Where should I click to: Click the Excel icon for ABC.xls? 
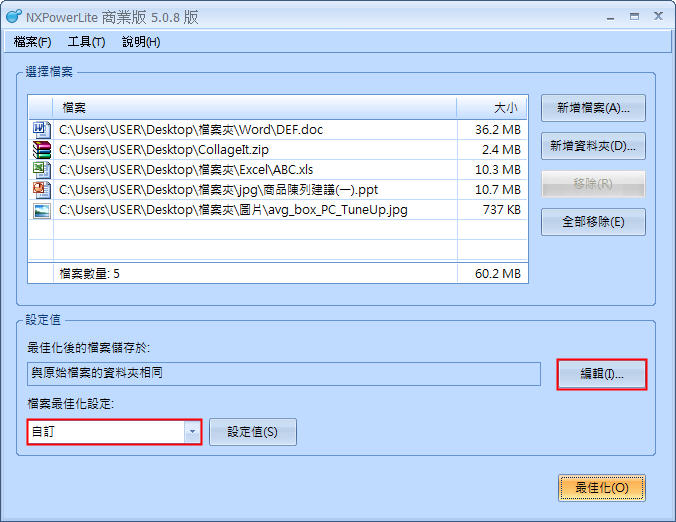[x=41, y=170]
